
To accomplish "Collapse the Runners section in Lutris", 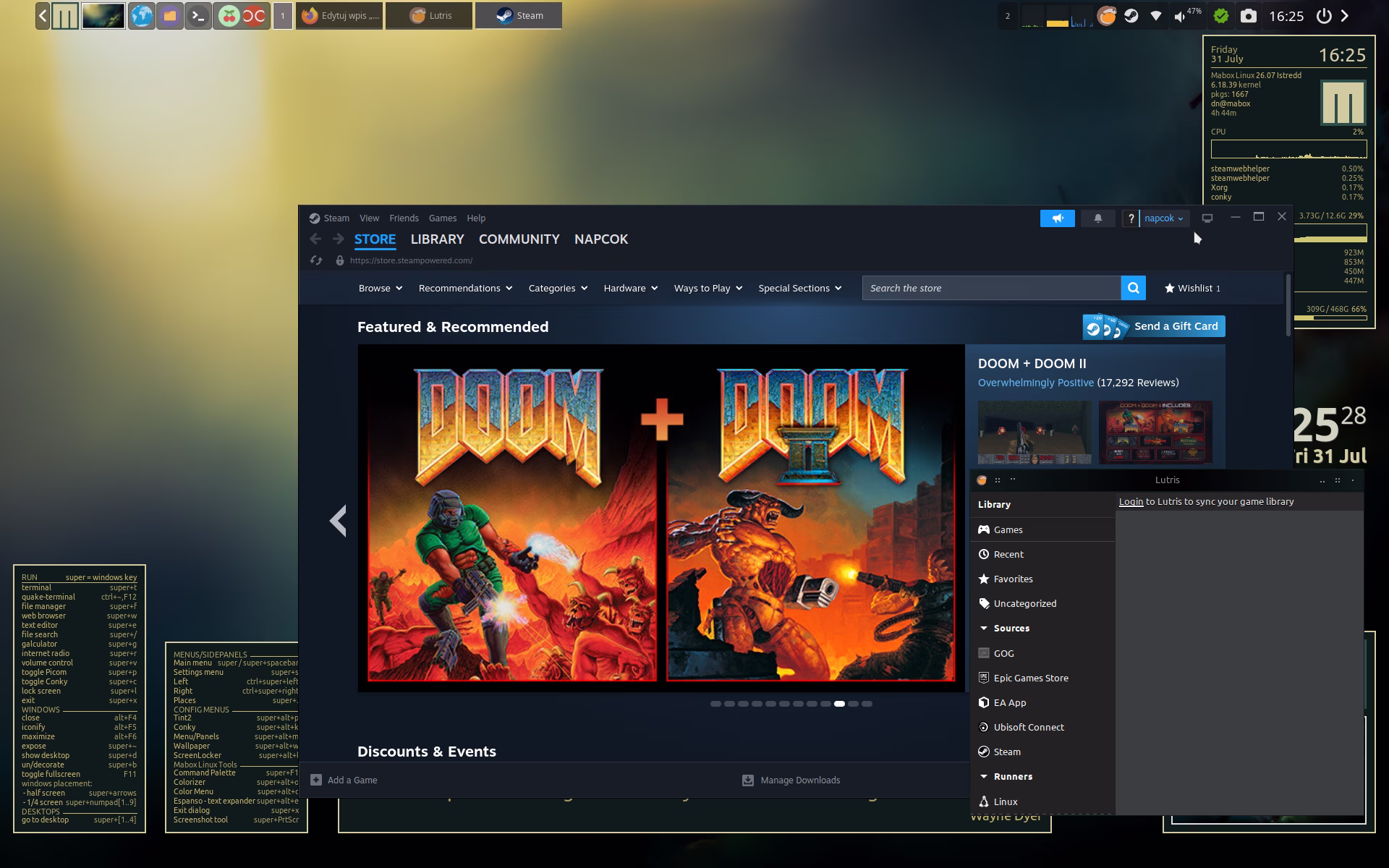I will tap(984, 777).
